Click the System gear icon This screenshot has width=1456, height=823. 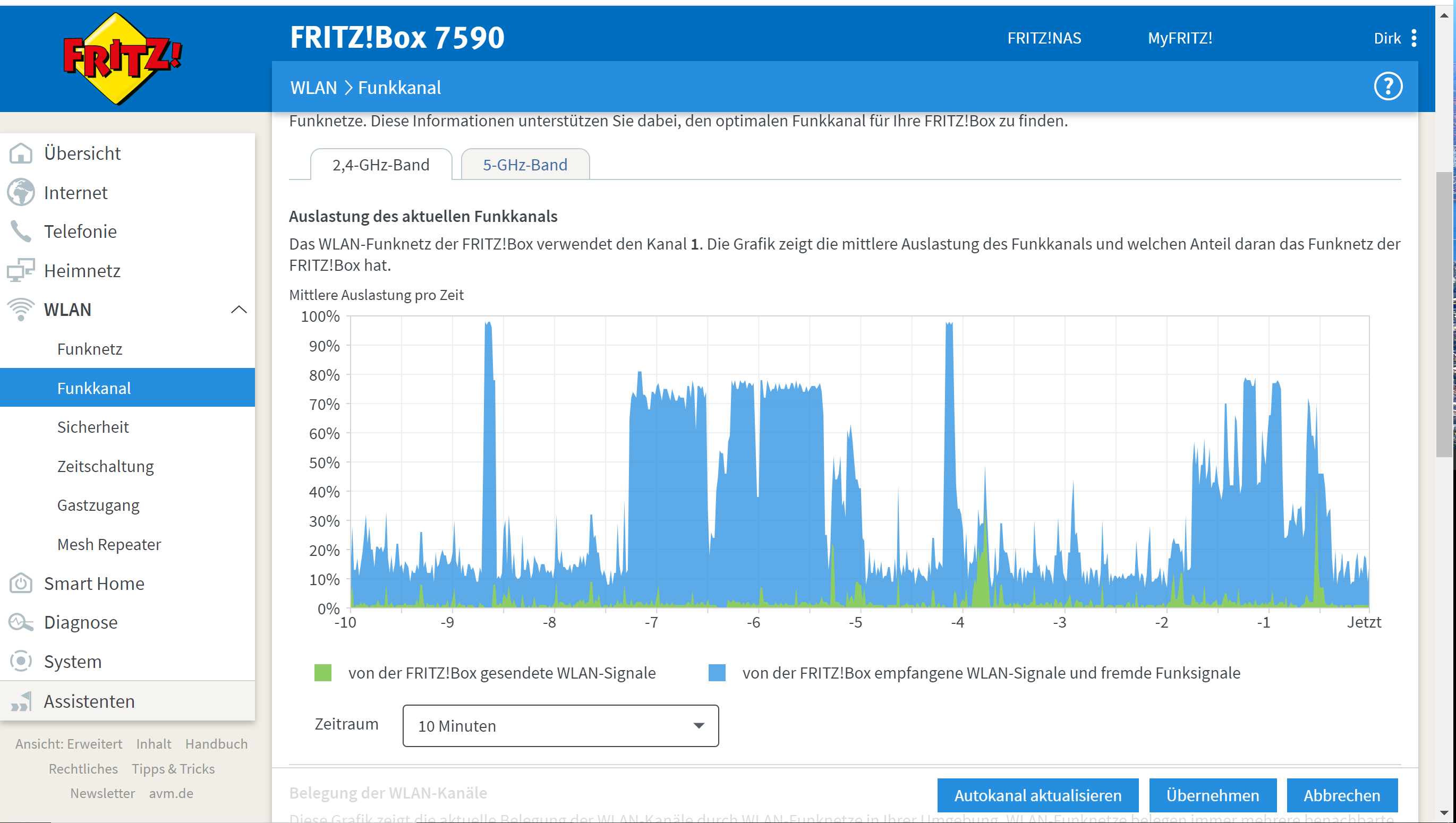[21, 661]
